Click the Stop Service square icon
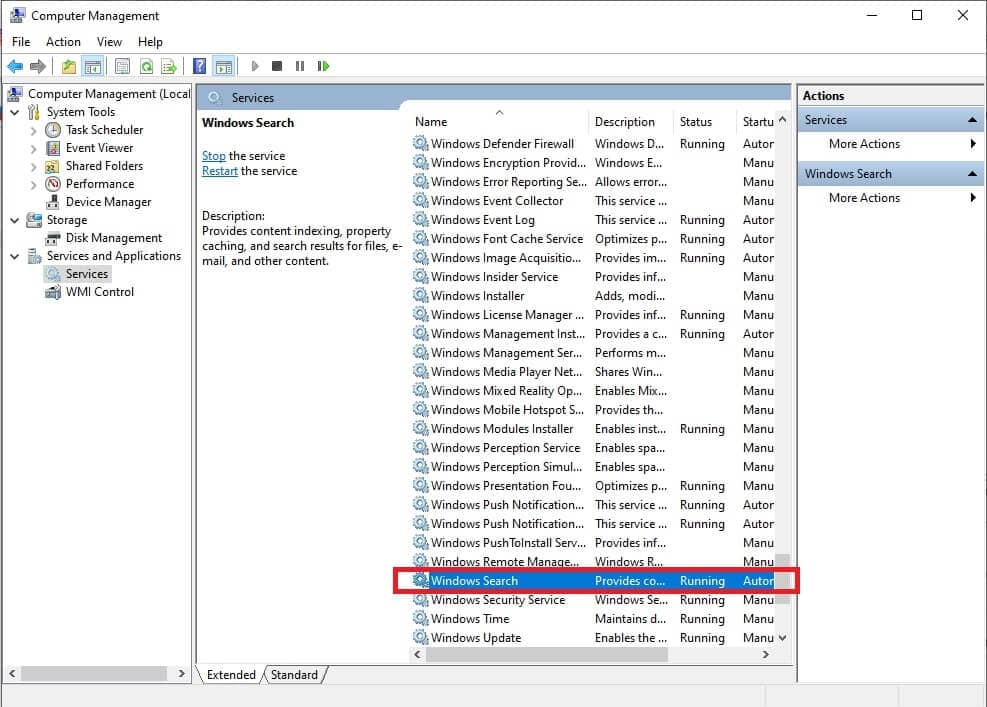The width and height of the screenshot is (987, 707). coord(277,66)
